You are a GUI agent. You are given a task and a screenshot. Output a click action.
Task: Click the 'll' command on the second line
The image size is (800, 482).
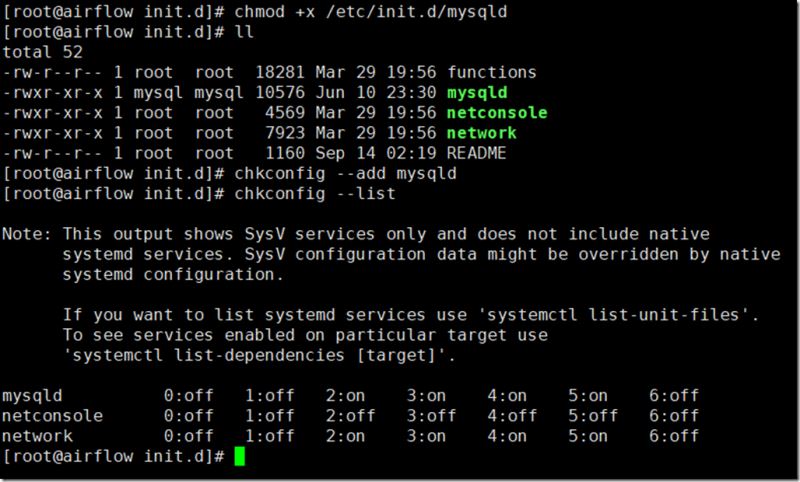(x=241, y=32)
